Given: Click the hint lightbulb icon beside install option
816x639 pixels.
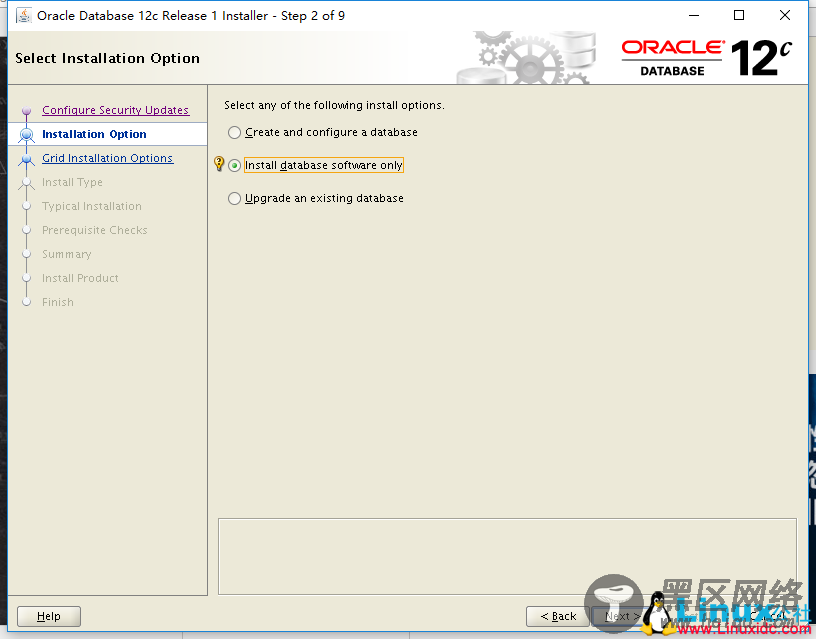Looking at the screenshot, I should (x=219, y=164).
